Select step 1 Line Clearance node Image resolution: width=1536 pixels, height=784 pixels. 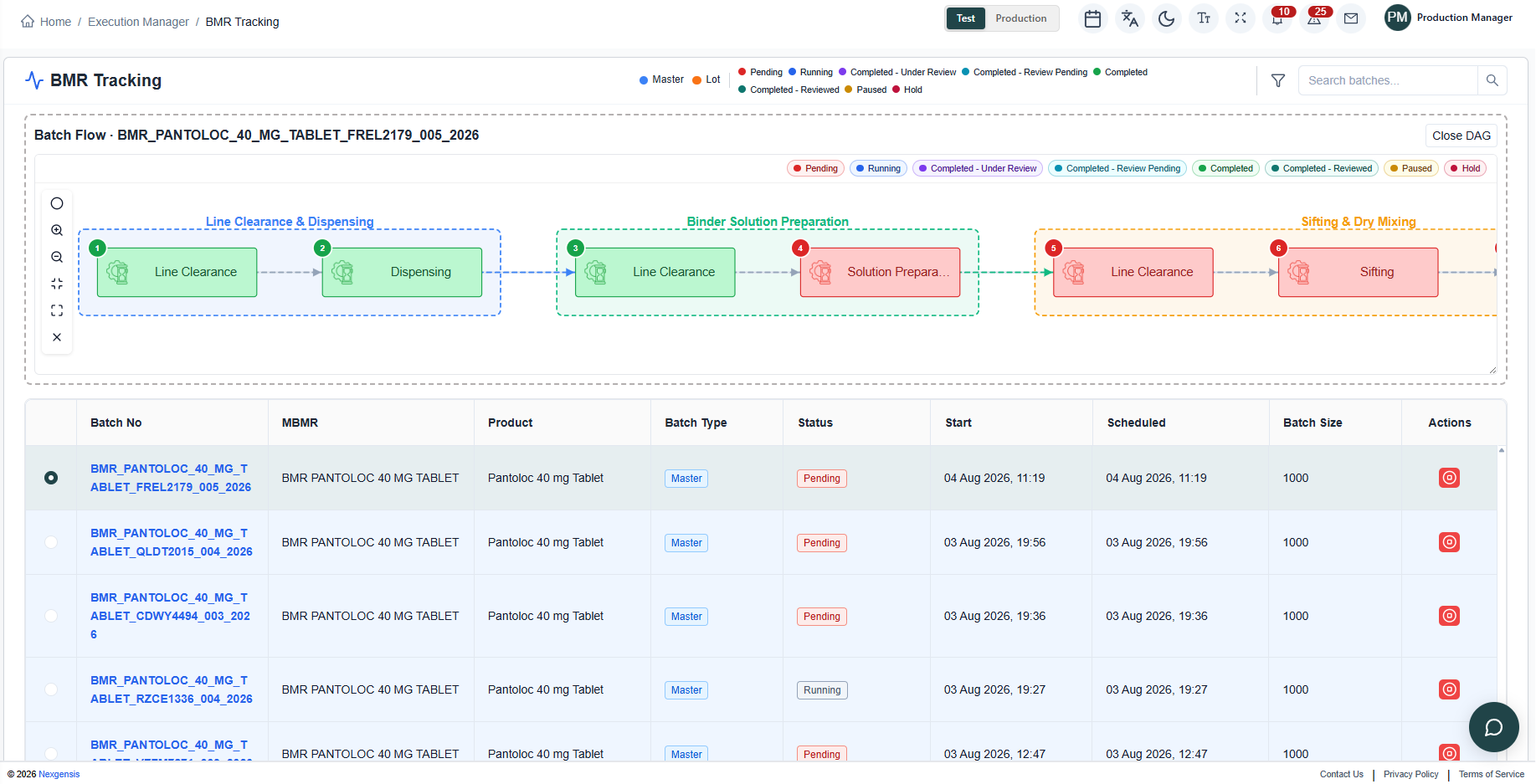(177, 272)
